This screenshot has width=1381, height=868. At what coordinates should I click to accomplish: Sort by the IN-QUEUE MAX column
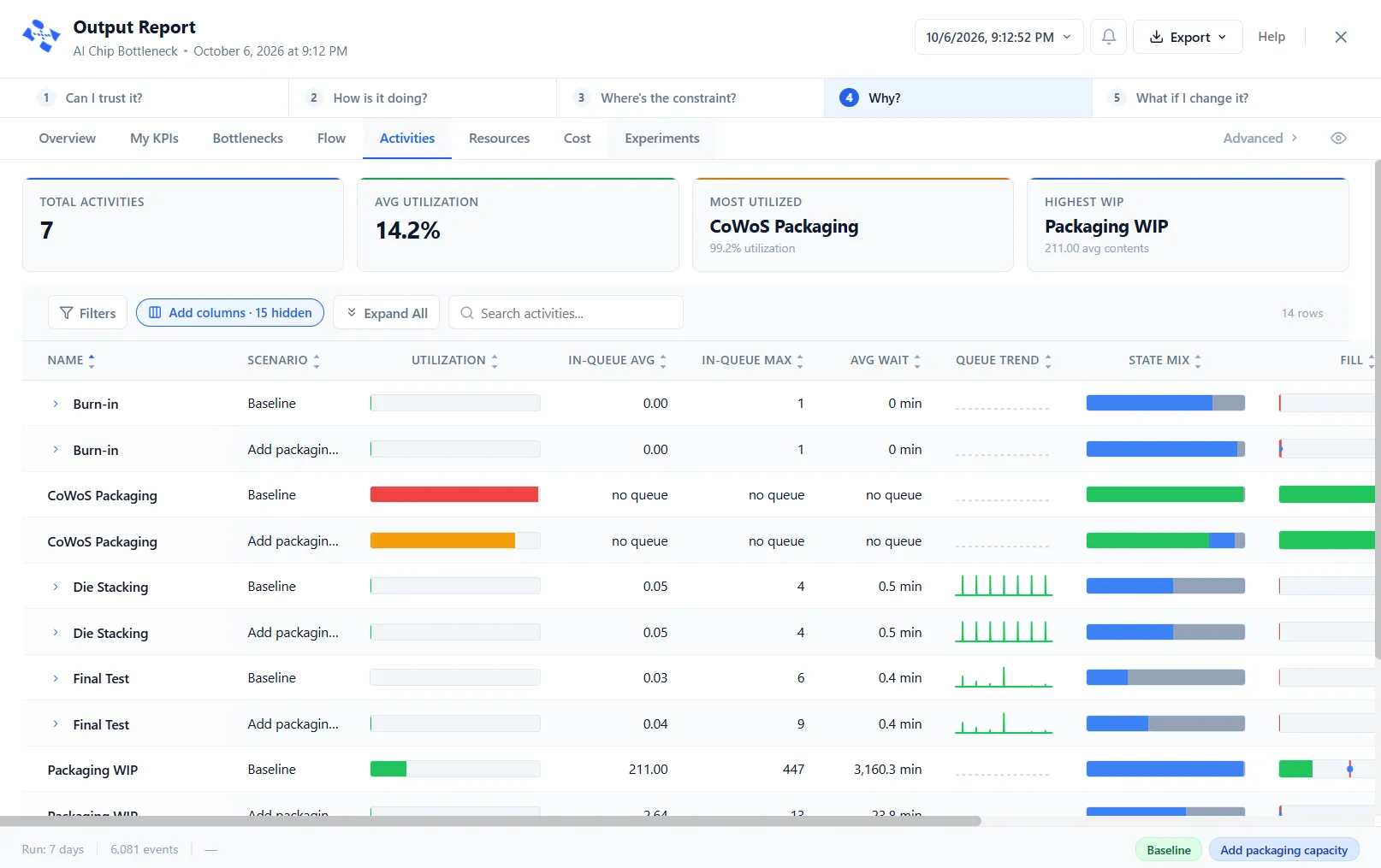pyautogui.click(x=752, y=360)
